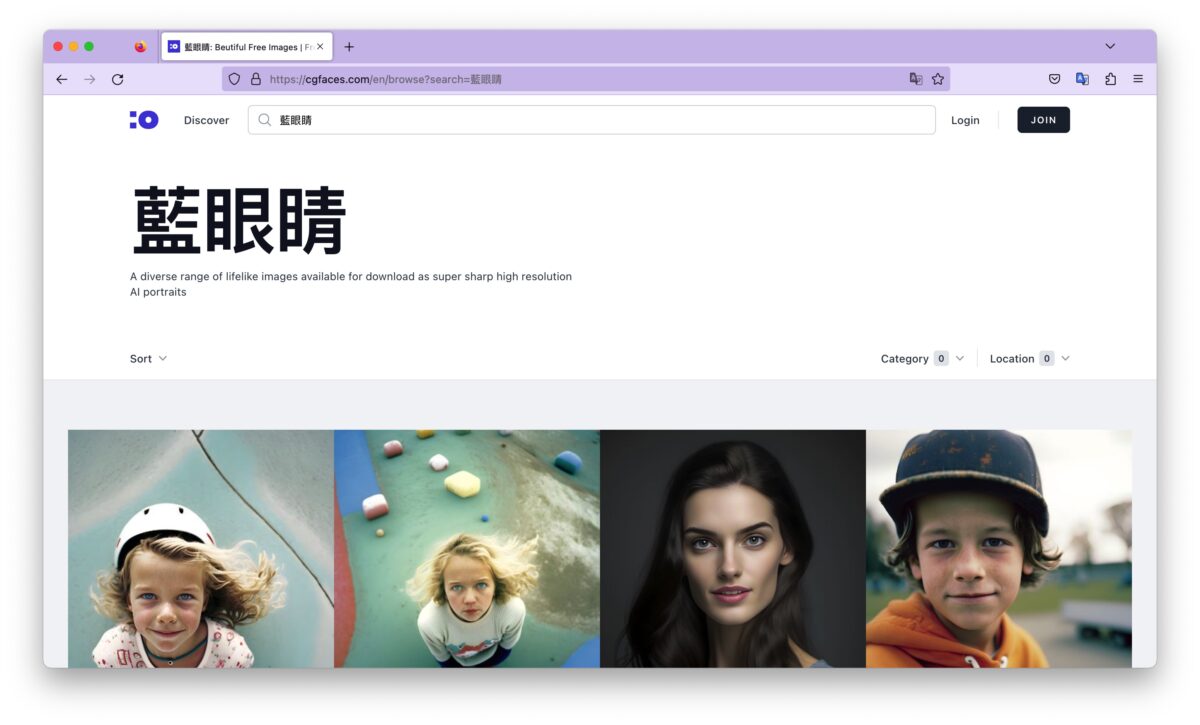
Task: Click the browser forward arrow
Action: 90,79
